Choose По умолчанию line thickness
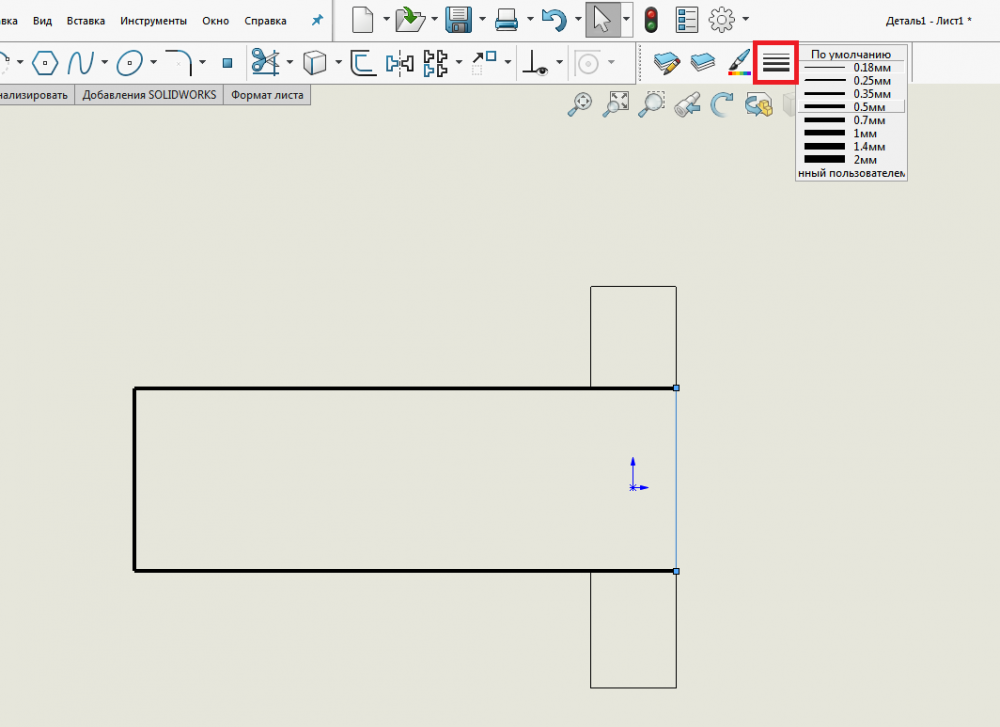The image size is (1000, 727). [850, 54]
